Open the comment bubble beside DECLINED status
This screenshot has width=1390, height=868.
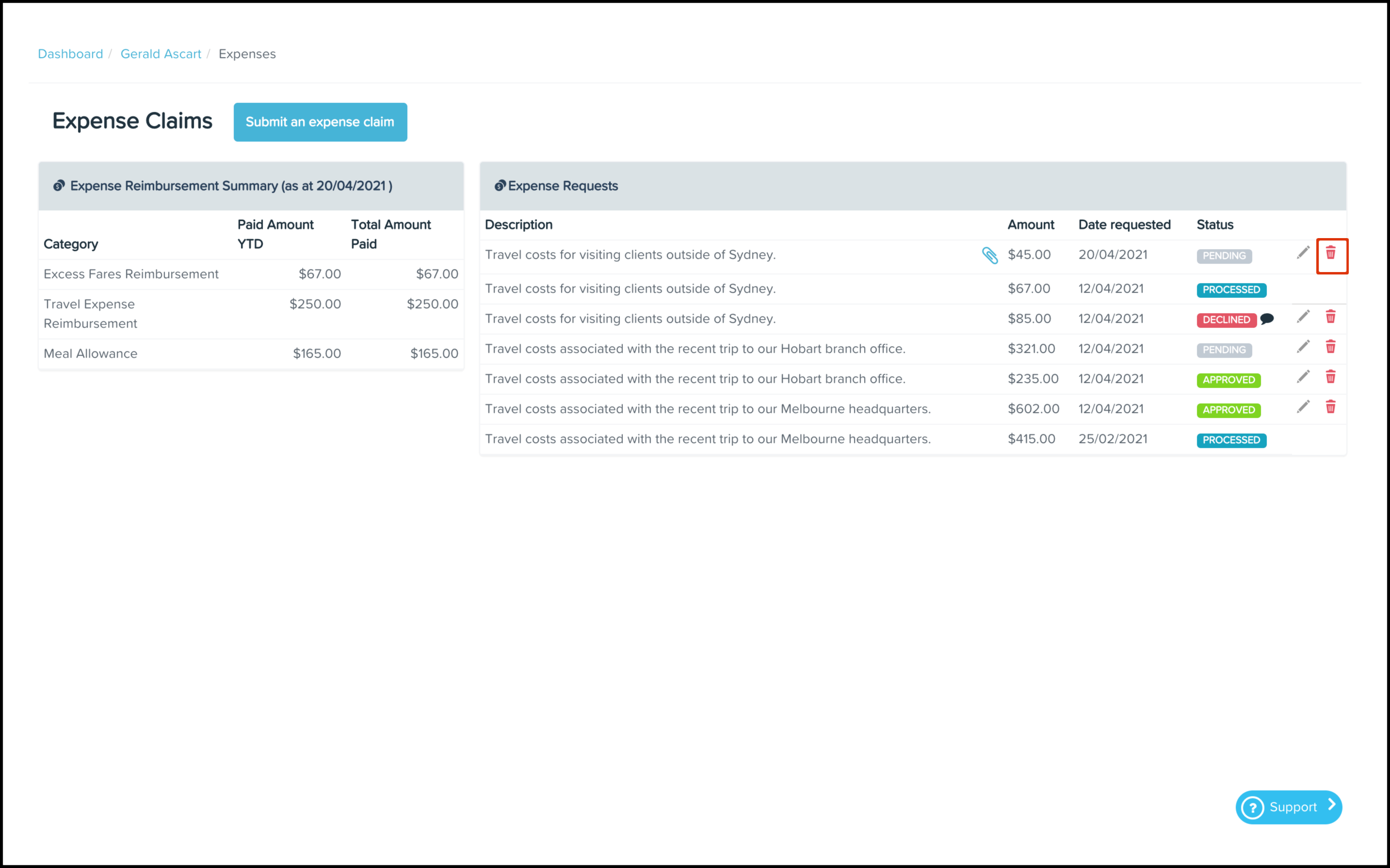tap(1267, 319)
